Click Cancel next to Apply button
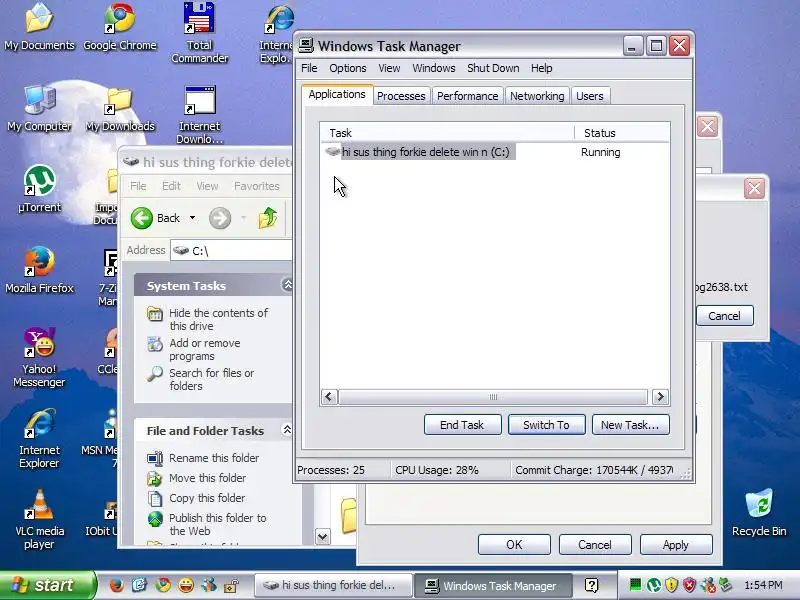This screenshot has height=600, width=800. tap(595, 544)
